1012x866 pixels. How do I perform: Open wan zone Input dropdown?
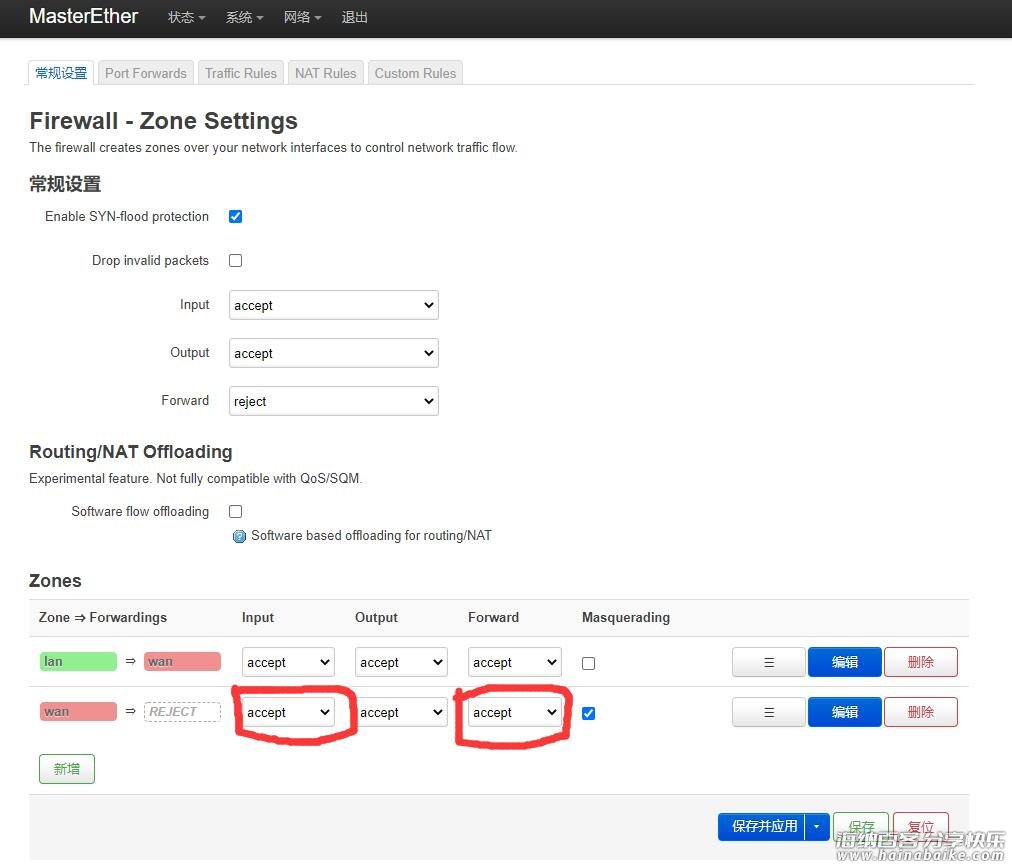[288, 712]
